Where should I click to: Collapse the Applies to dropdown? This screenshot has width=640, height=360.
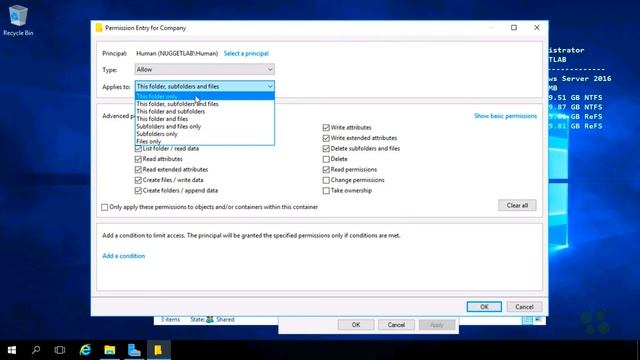[204, 87]
